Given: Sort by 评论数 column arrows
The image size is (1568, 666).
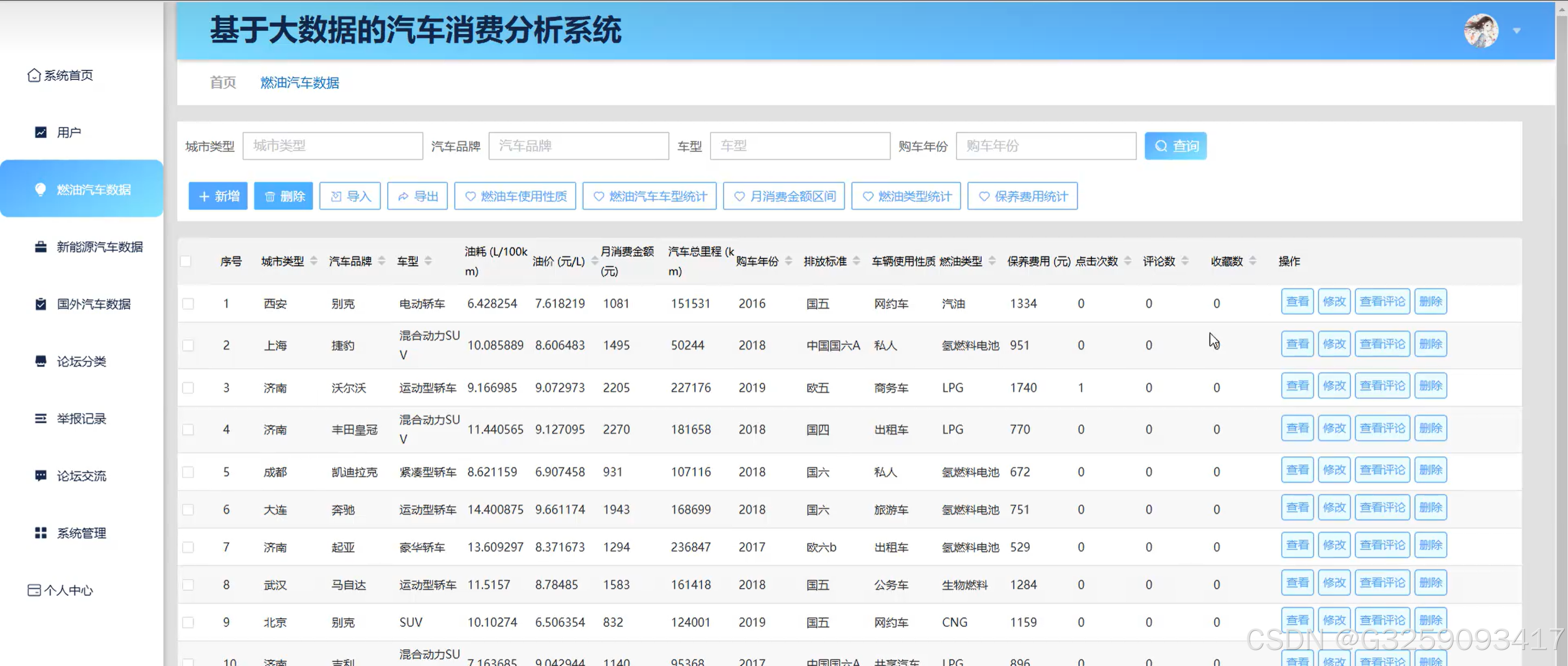Looking at the screenshot, I should (x=1185, y=261).
